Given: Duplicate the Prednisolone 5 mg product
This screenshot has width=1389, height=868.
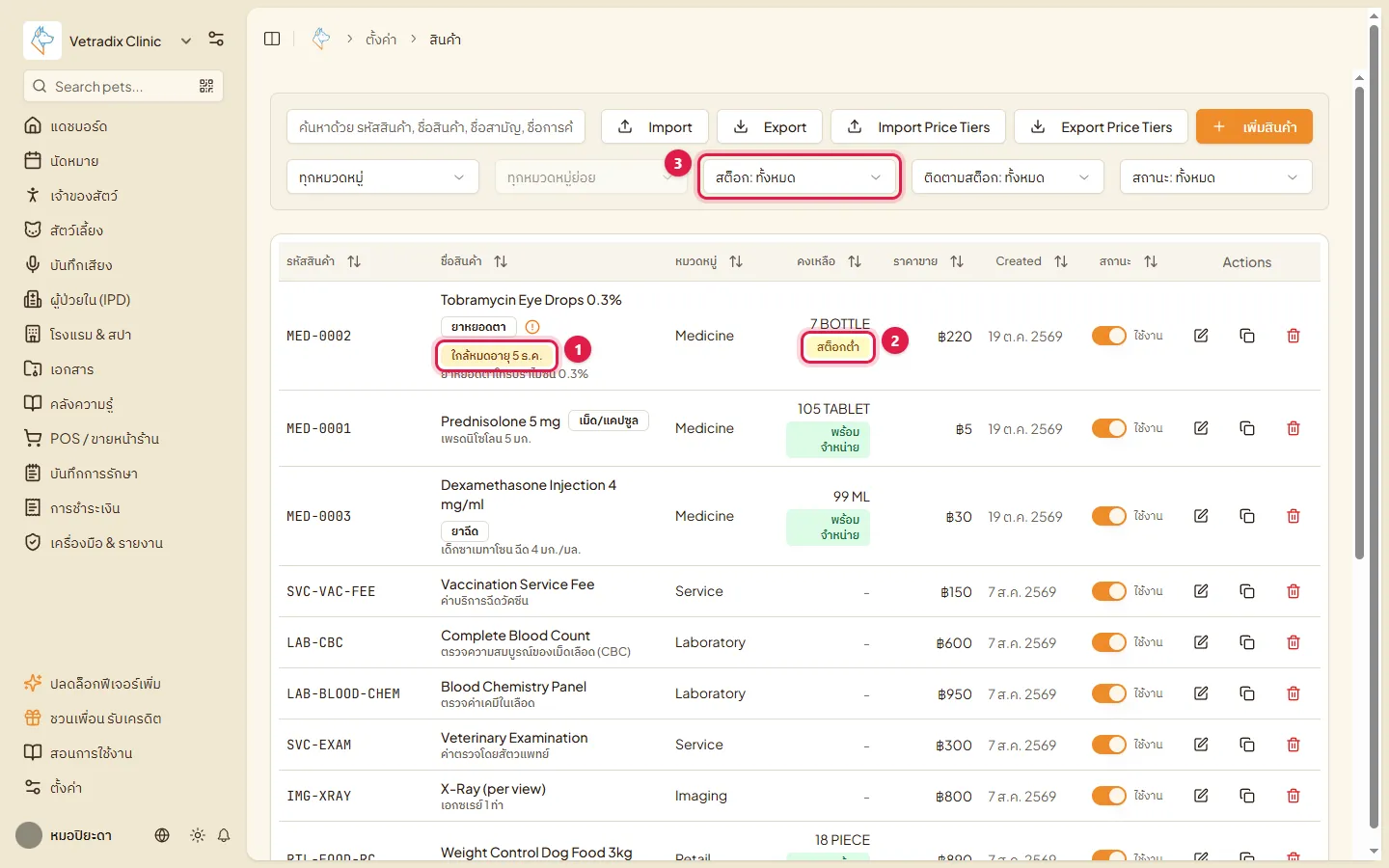Looking at the screenshot, I should pyautogui.click(x=1247, y=428).
